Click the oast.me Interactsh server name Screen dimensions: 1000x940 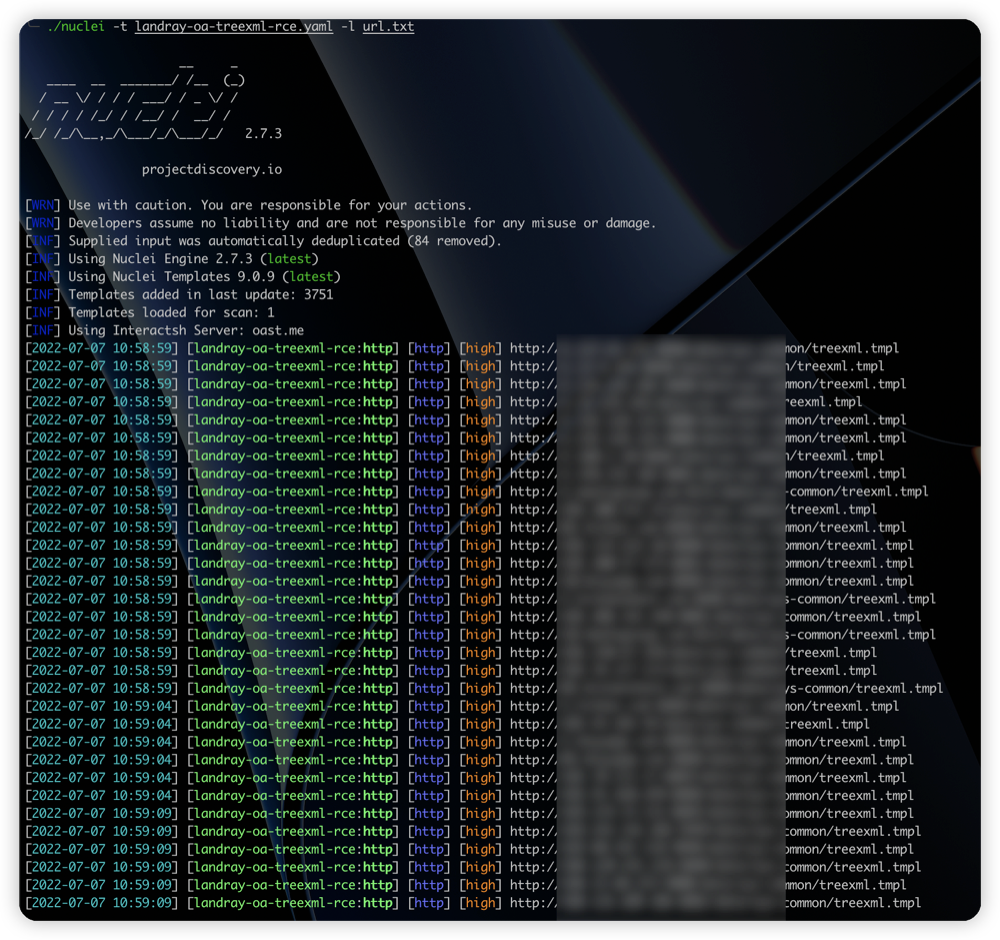[x=278, y=330]
